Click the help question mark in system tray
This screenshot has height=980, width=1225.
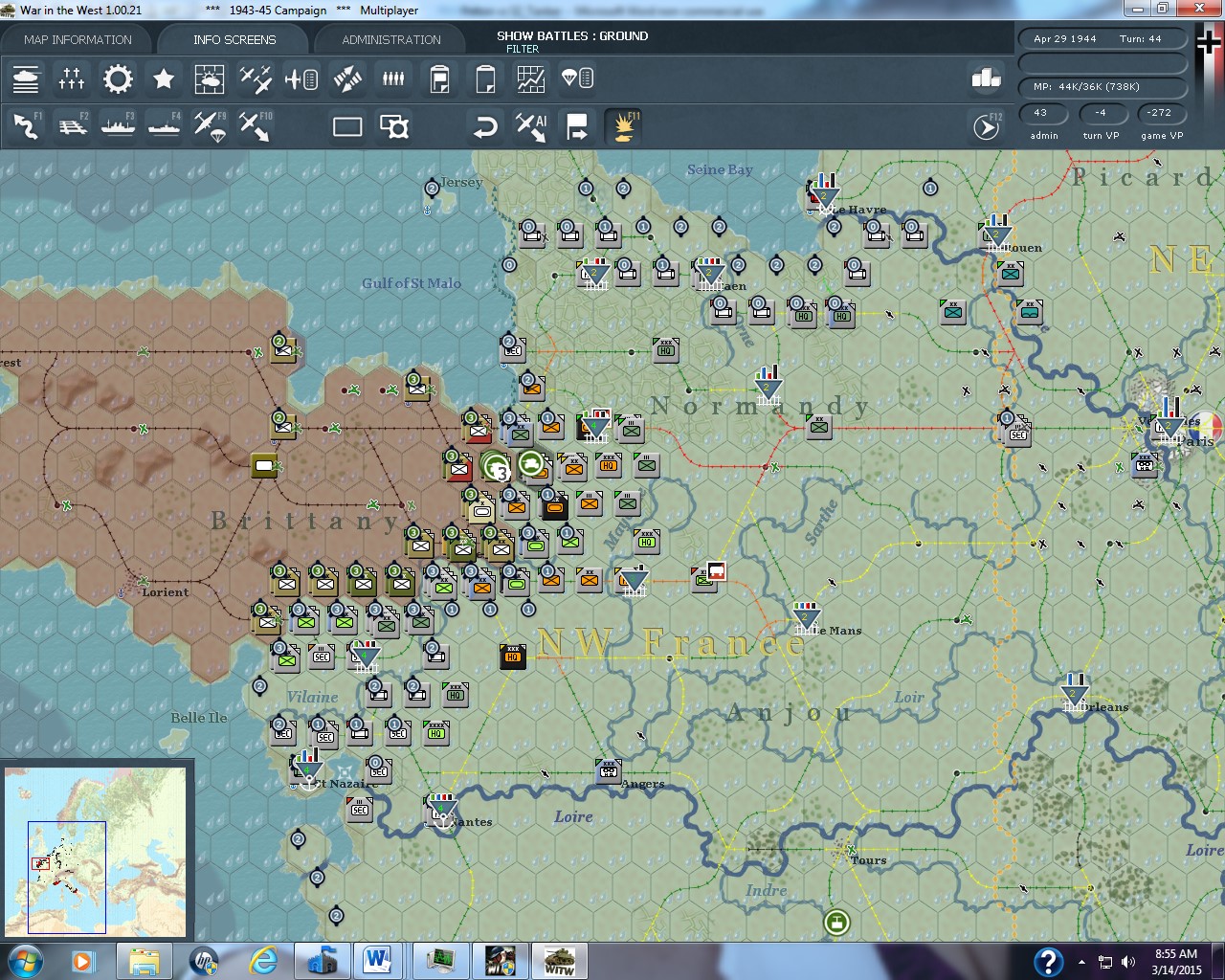(1049, 961)
